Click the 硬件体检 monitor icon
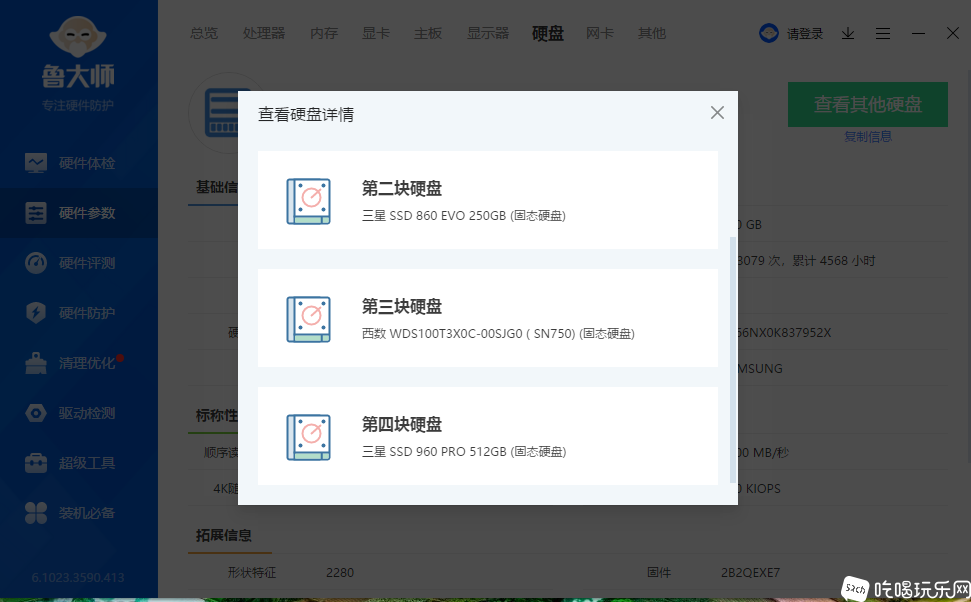 coord(36,164)
